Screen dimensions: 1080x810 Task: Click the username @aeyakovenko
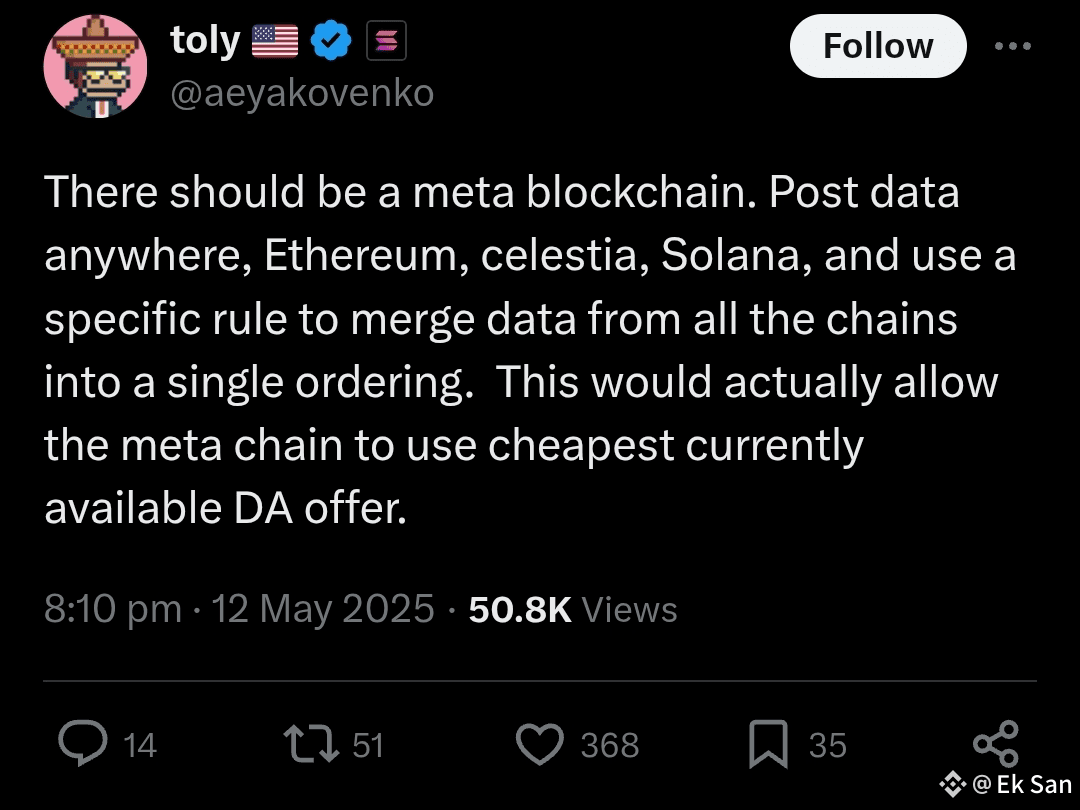coord(303,92)
